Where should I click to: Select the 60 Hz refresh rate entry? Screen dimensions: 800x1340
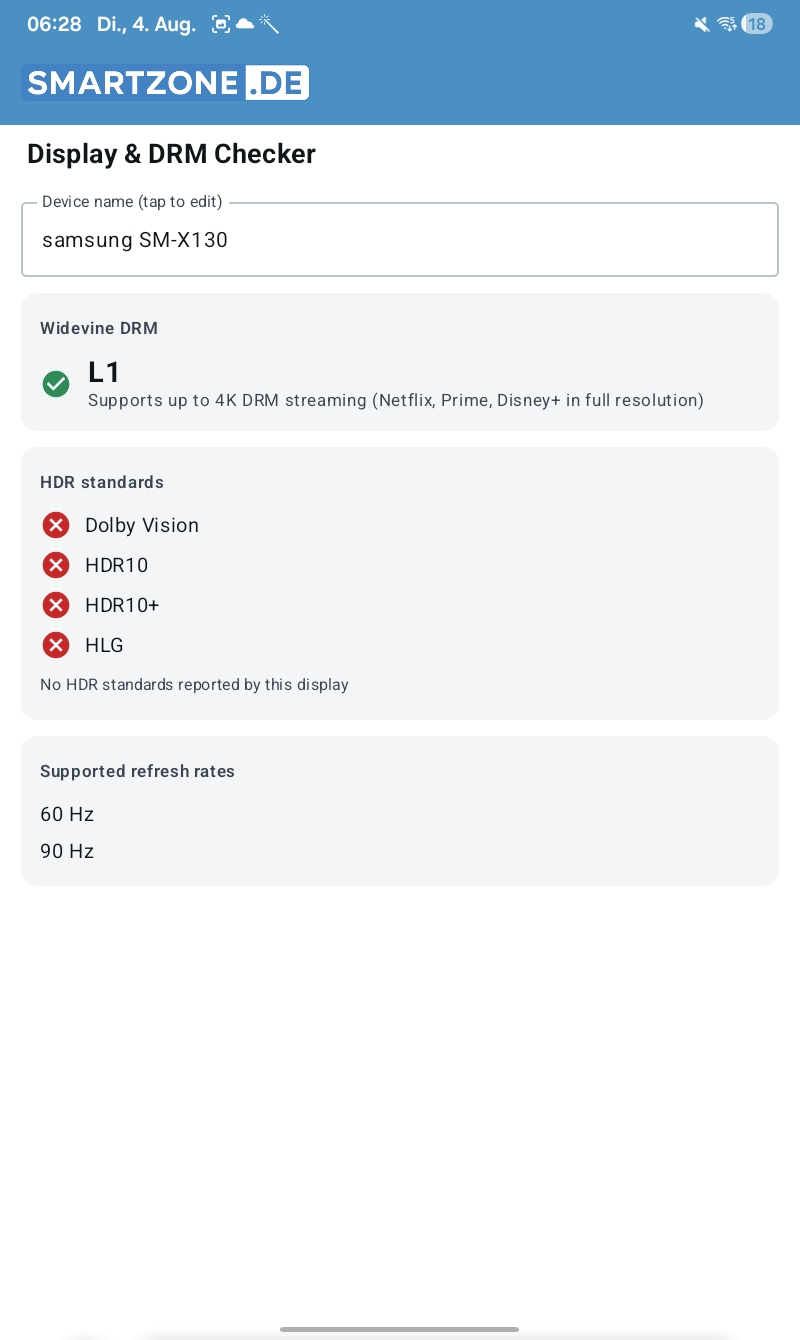click(67, 814)
